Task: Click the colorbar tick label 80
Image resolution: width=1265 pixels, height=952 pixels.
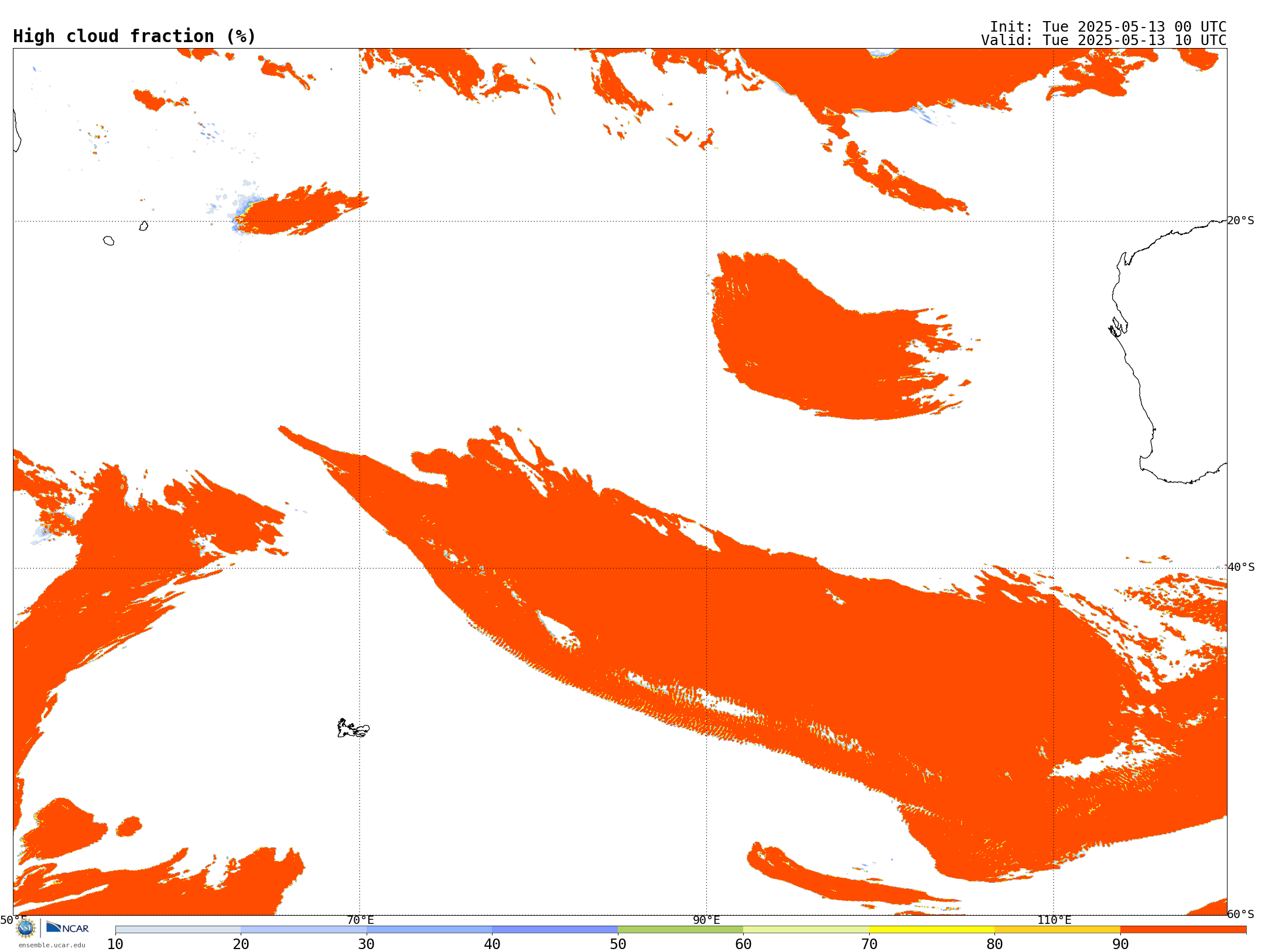Action: coord(994,944)
